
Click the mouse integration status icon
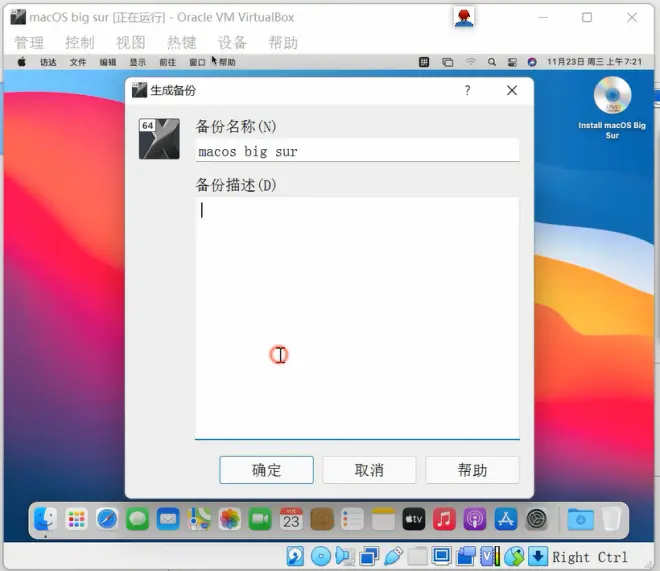click(x=514, y=556)
